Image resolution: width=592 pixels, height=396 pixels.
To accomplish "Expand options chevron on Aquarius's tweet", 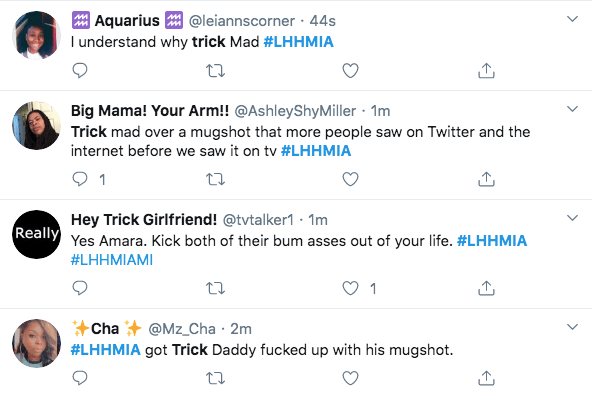I will pyautogui.click(x=573, y=19).
